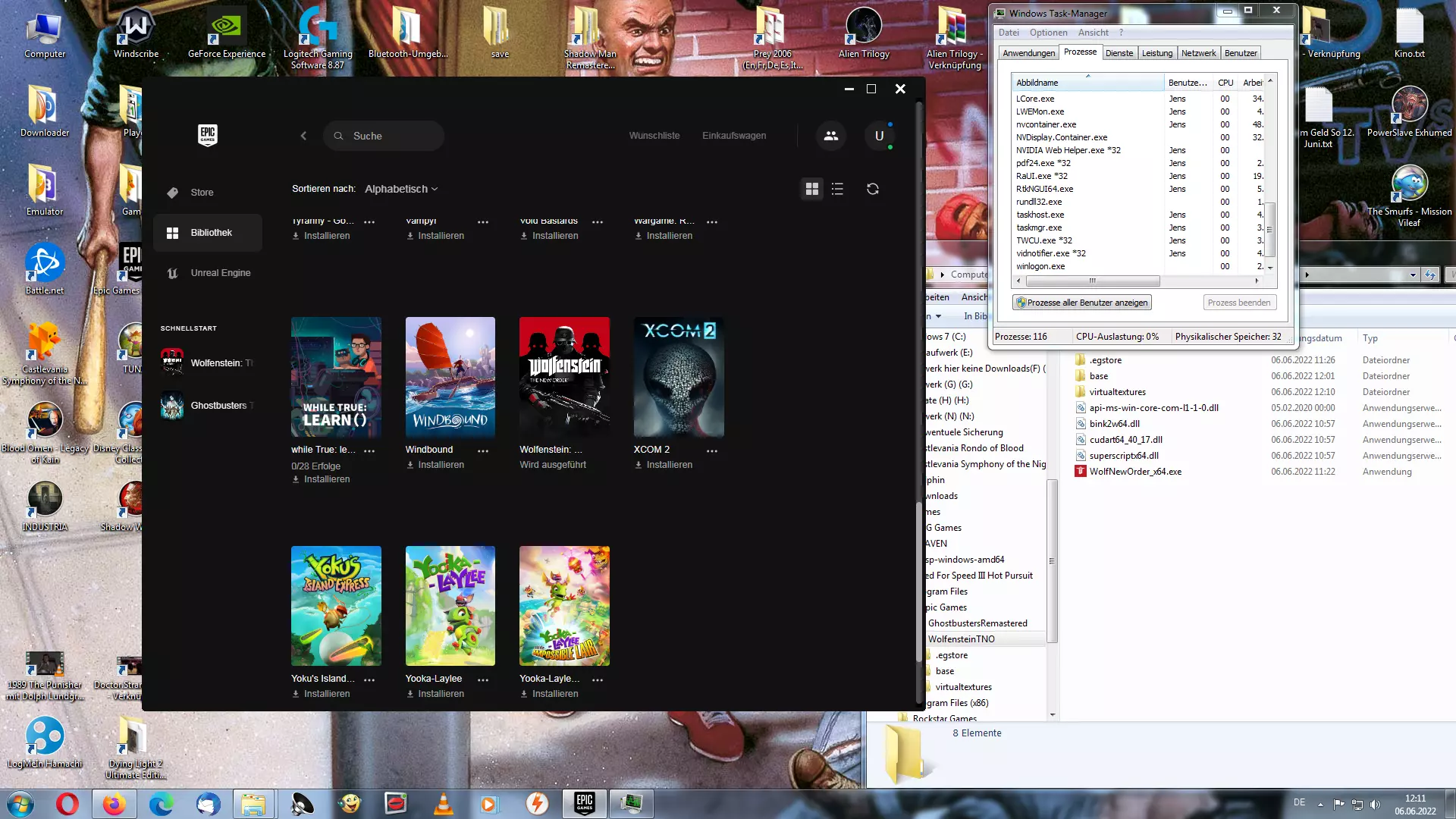Open Alien Trilogy desktop shortcut

click(x=864, y=34)
